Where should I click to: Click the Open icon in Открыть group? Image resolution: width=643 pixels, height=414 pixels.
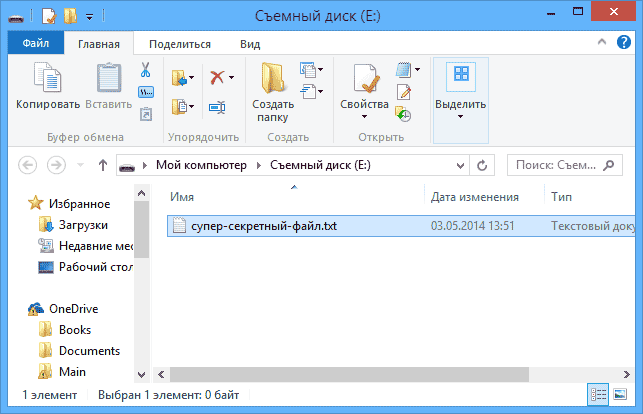point(404,70)
